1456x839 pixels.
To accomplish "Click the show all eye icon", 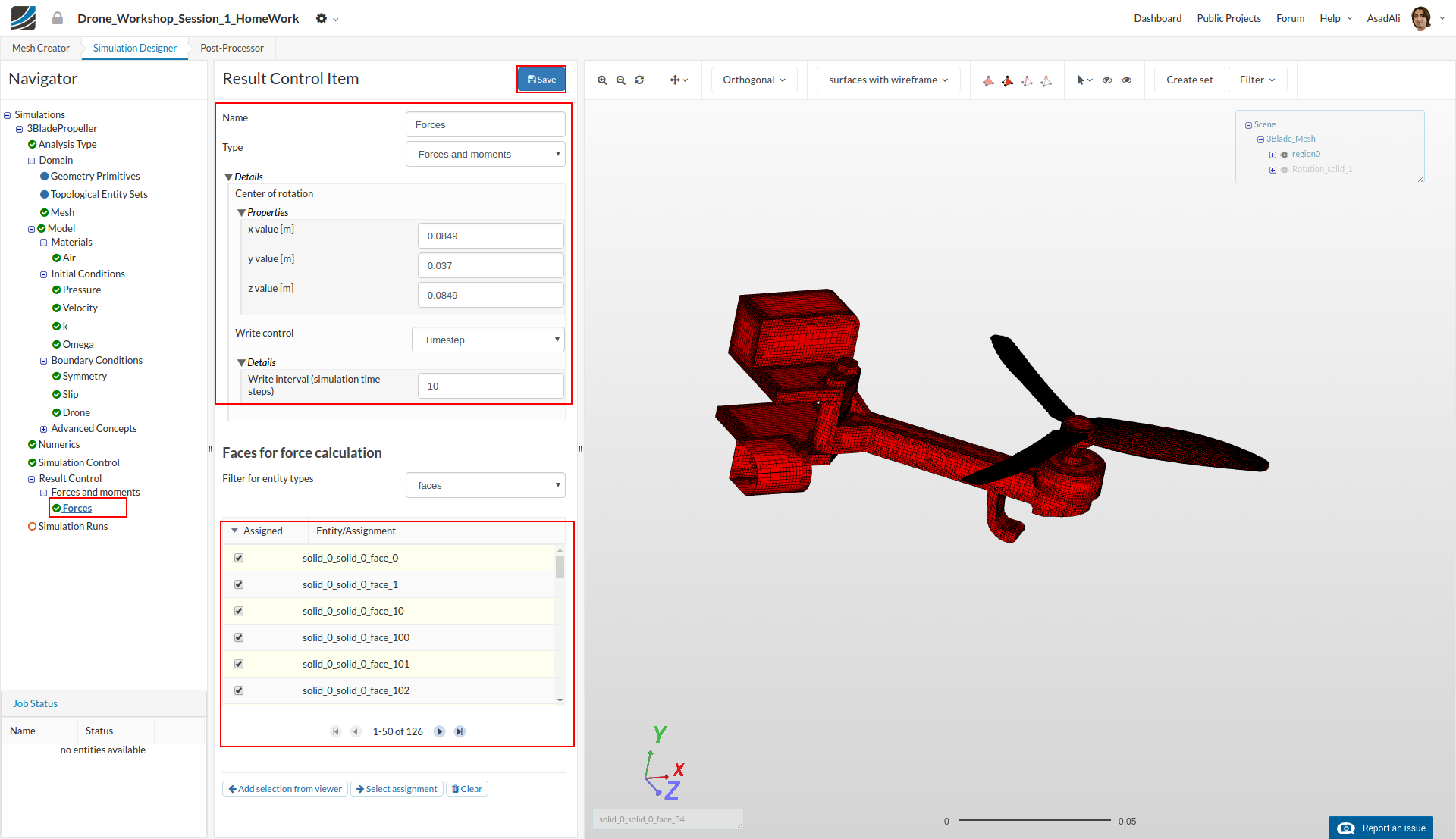I will [1127, 80].
